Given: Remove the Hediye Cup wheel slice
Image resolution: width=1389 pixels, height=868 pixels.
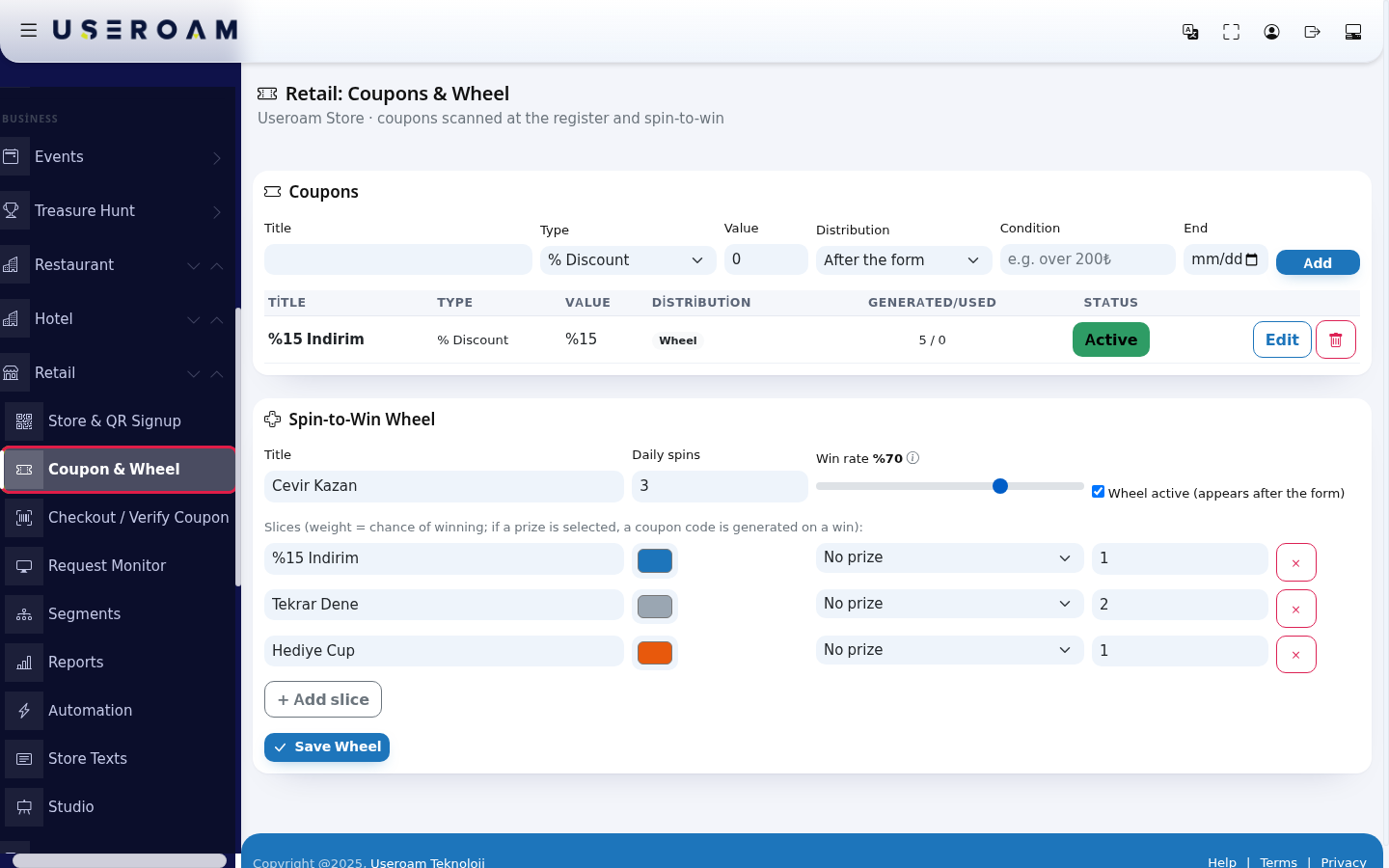Looking at the screenshot, I should click(1295, 654).
